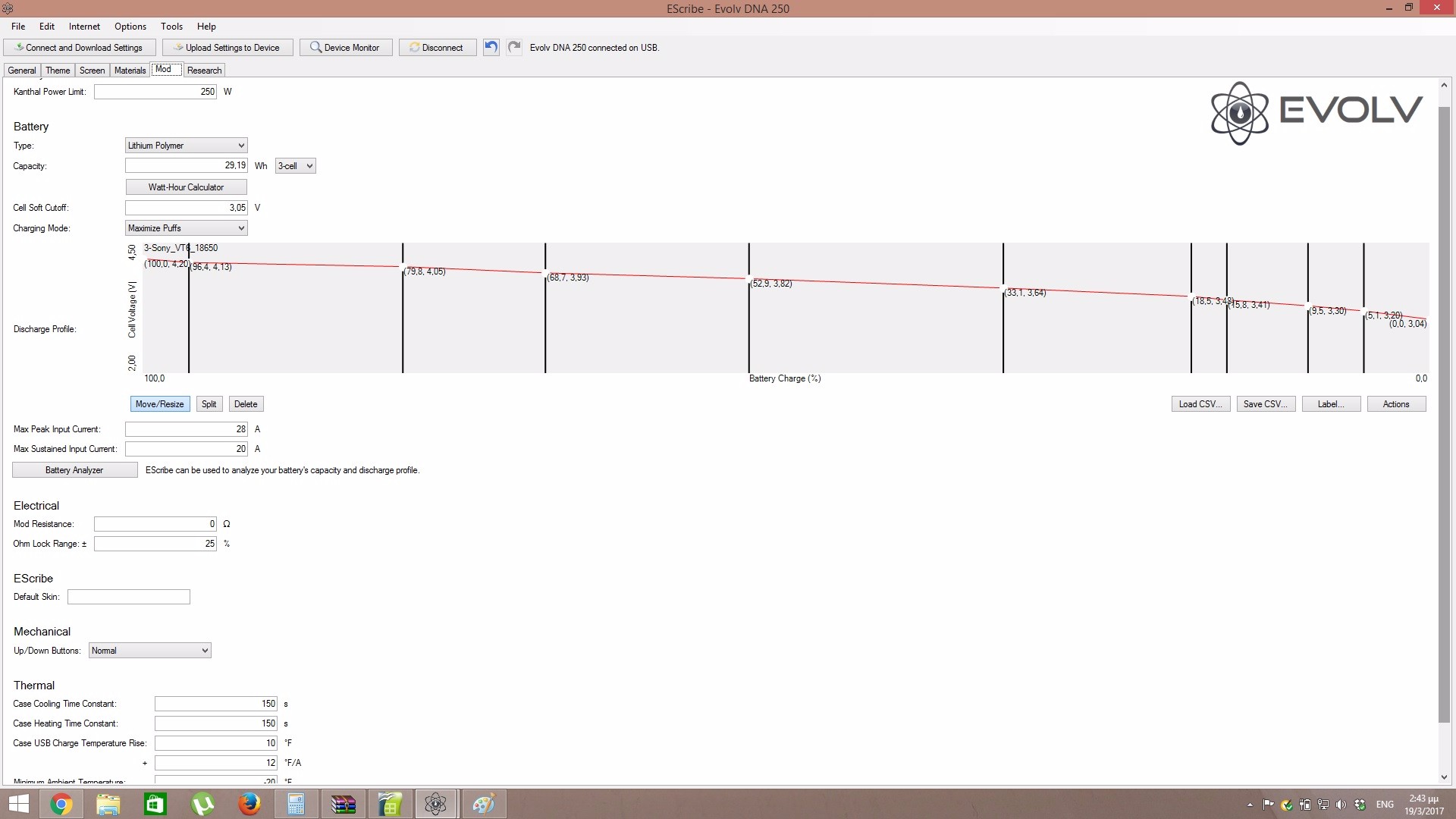Open the Tools menu
The width and height of the screenshot is (1456, 819).
(x=171, y=27)
